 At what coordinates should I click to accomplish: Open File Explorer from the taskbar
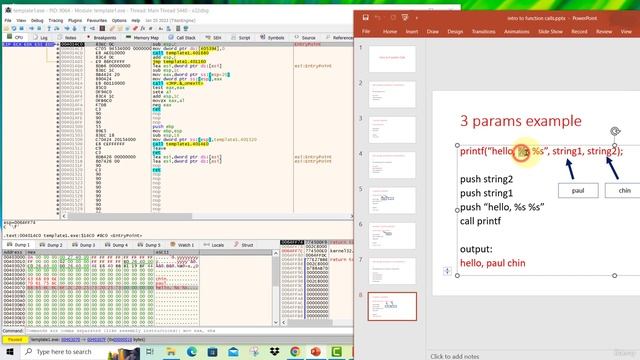[171, 352]
